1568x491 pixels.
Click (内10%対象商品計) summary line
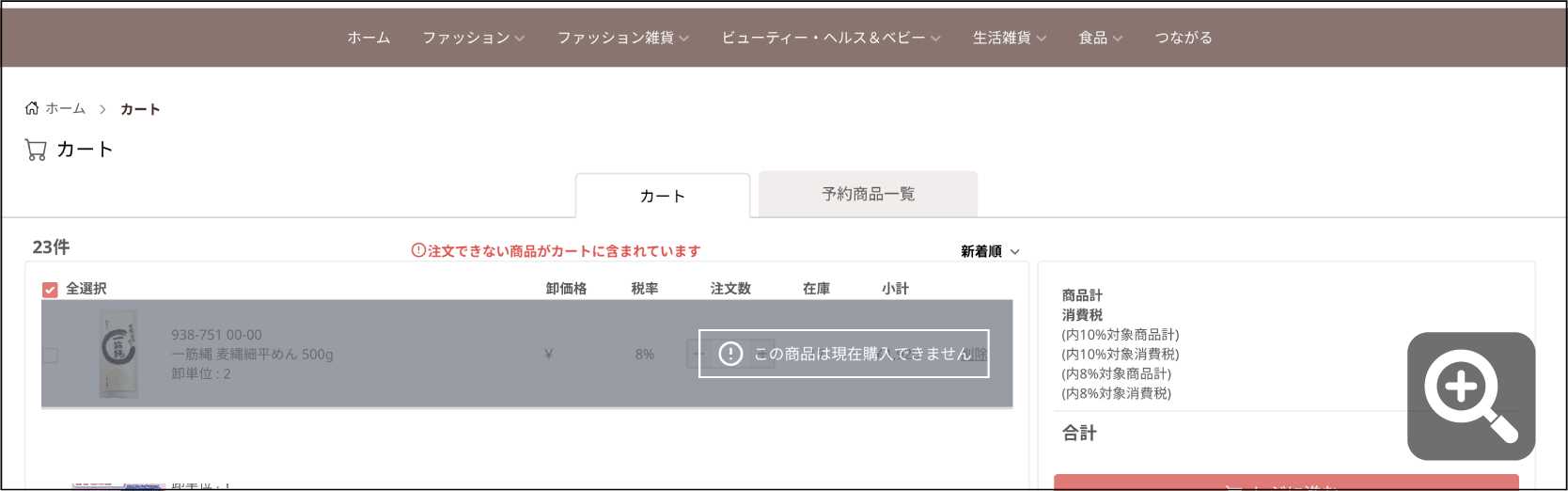1121,335
